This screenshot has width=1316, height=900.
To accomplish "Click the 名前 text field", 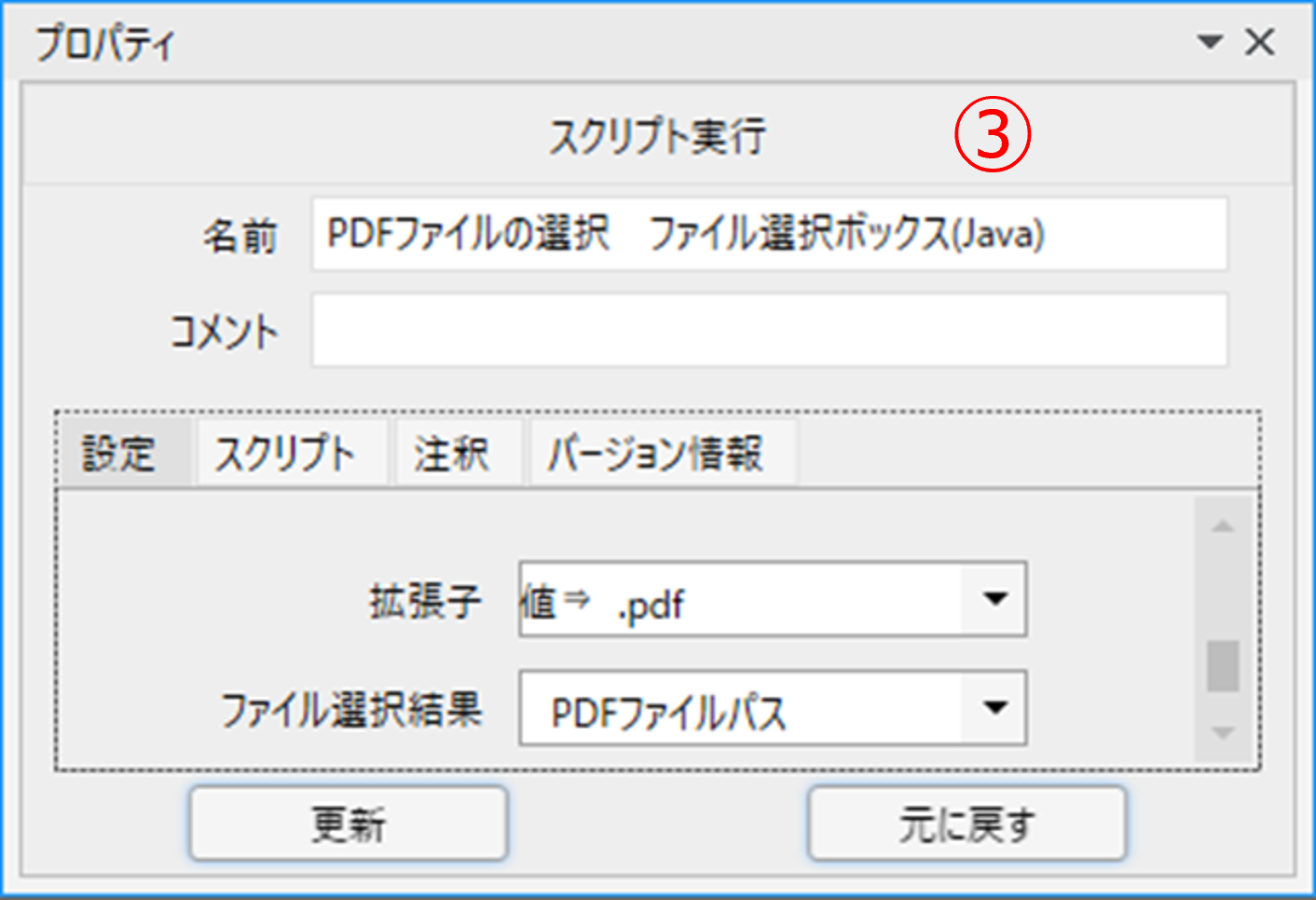I will (x=769, y=234).
